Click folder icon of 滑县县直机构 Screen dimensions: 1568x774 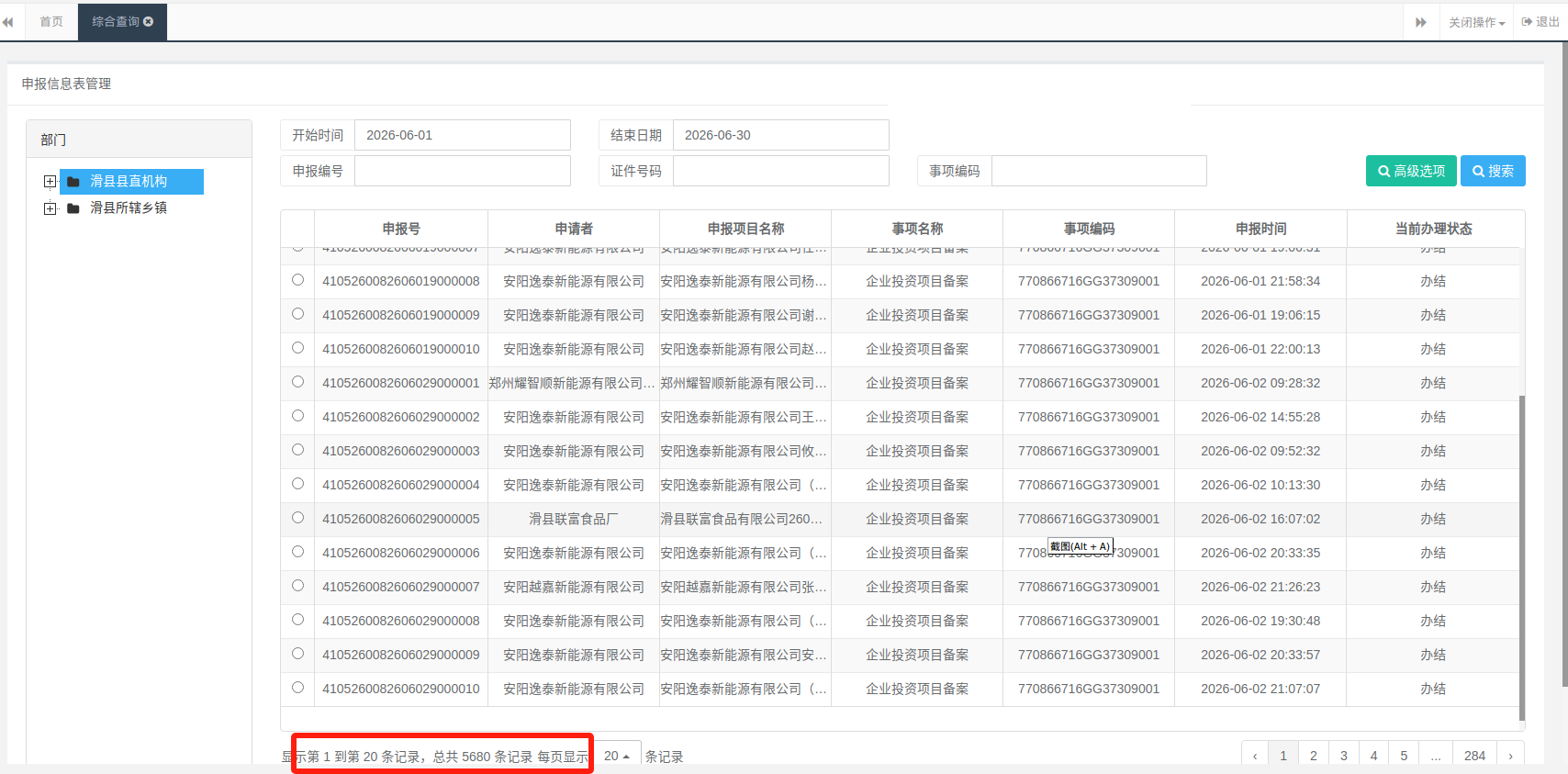point(73,182)
